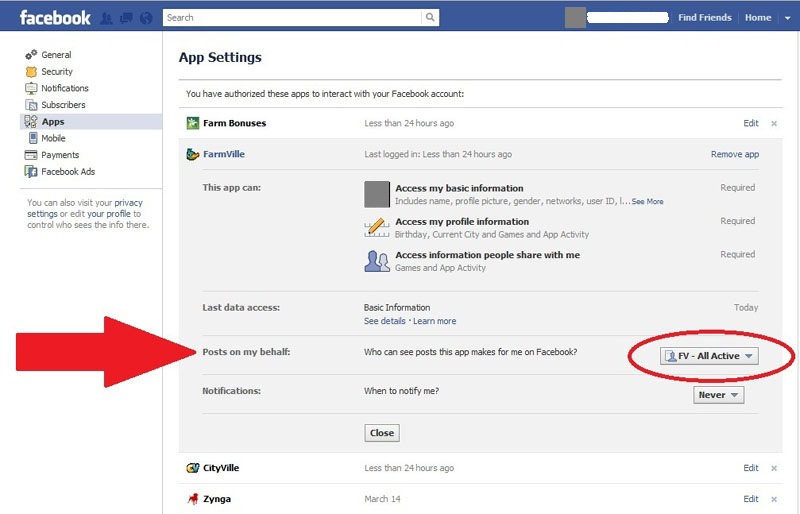
Task: Click Learn more under Last data access
Action: coord(435,321)
